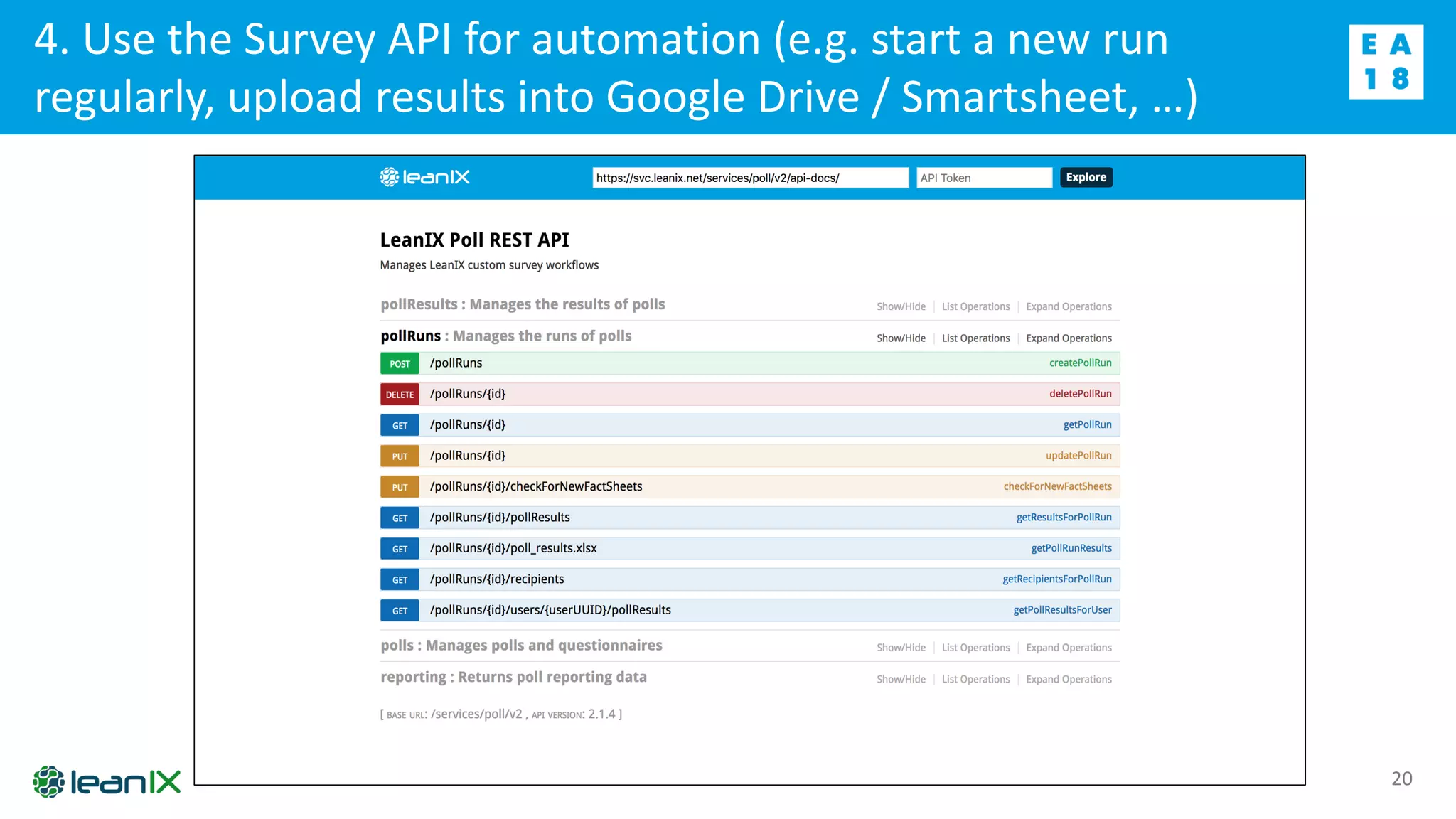The width and height of the screenshot is (1456, 819).
Task: Click the EA18 logo badge on the slide
Action: point(1386,62)
